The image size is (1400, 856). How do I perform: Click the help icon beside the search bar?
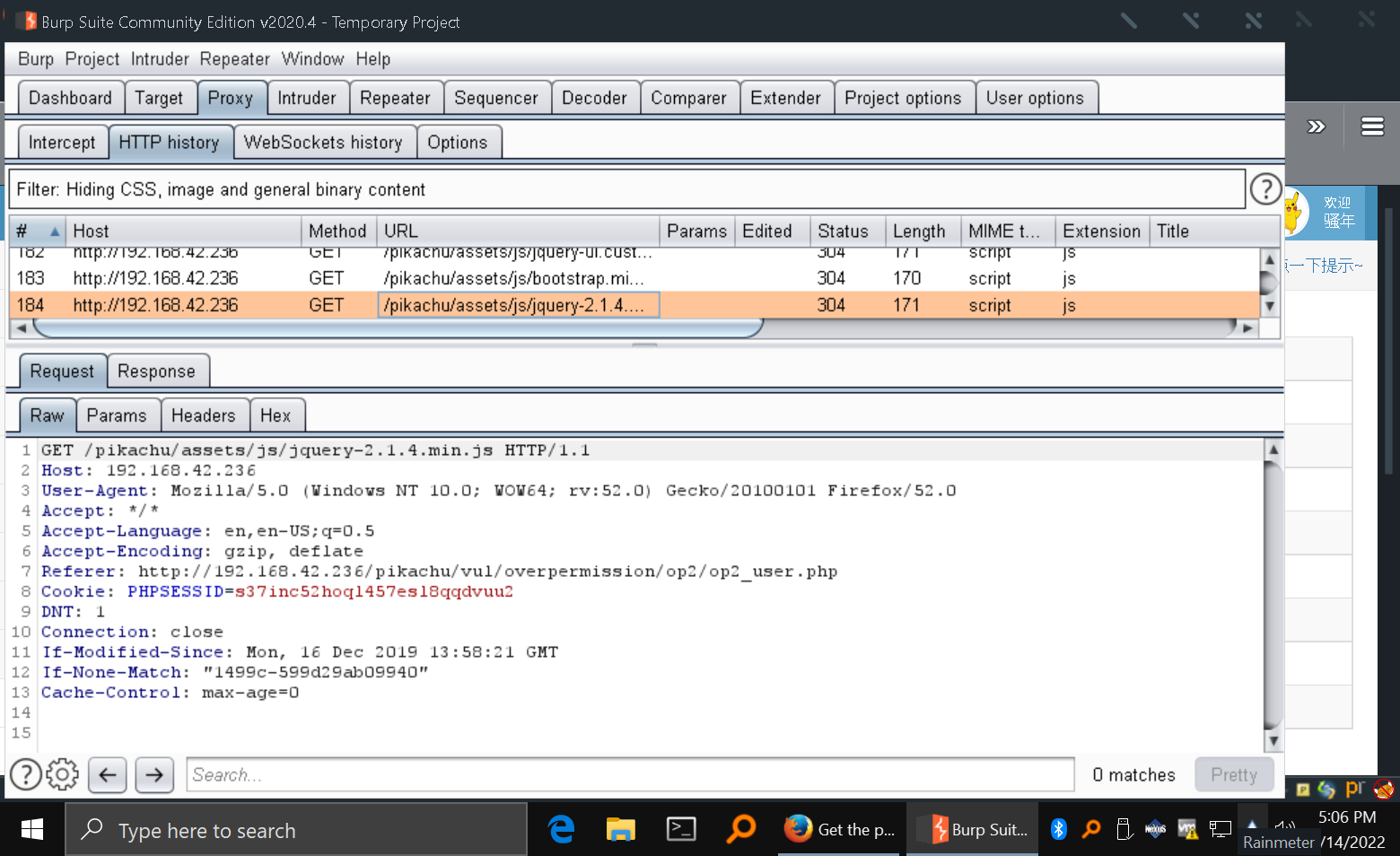tap(26, 774)
